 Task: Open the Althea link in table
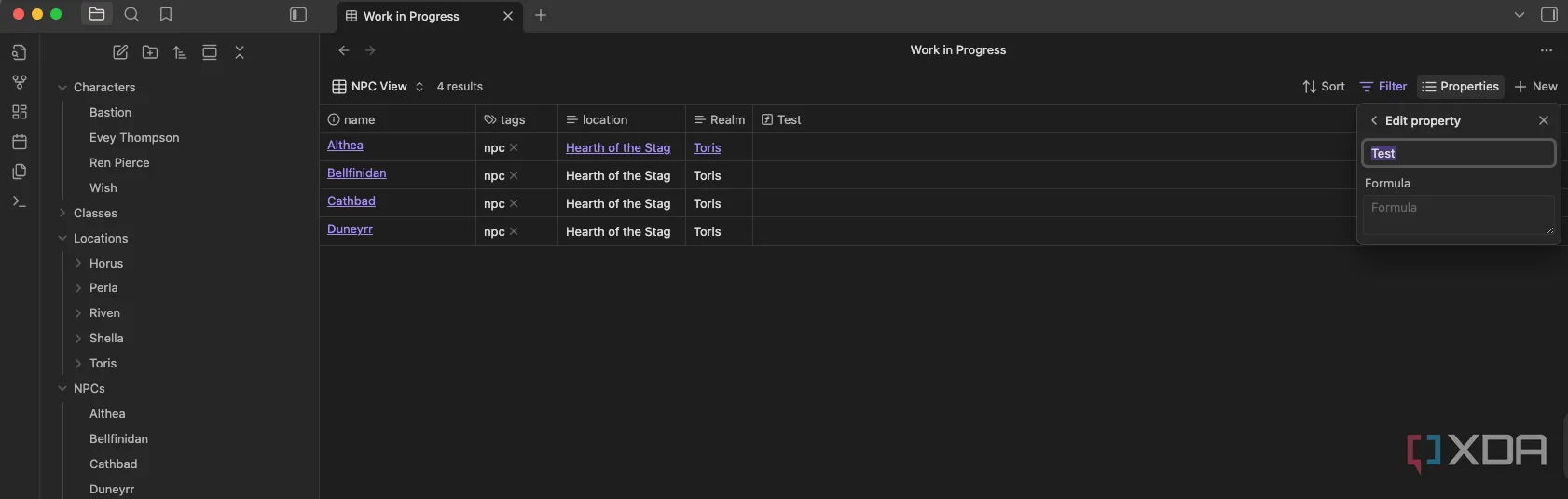(x=345, y=146)
